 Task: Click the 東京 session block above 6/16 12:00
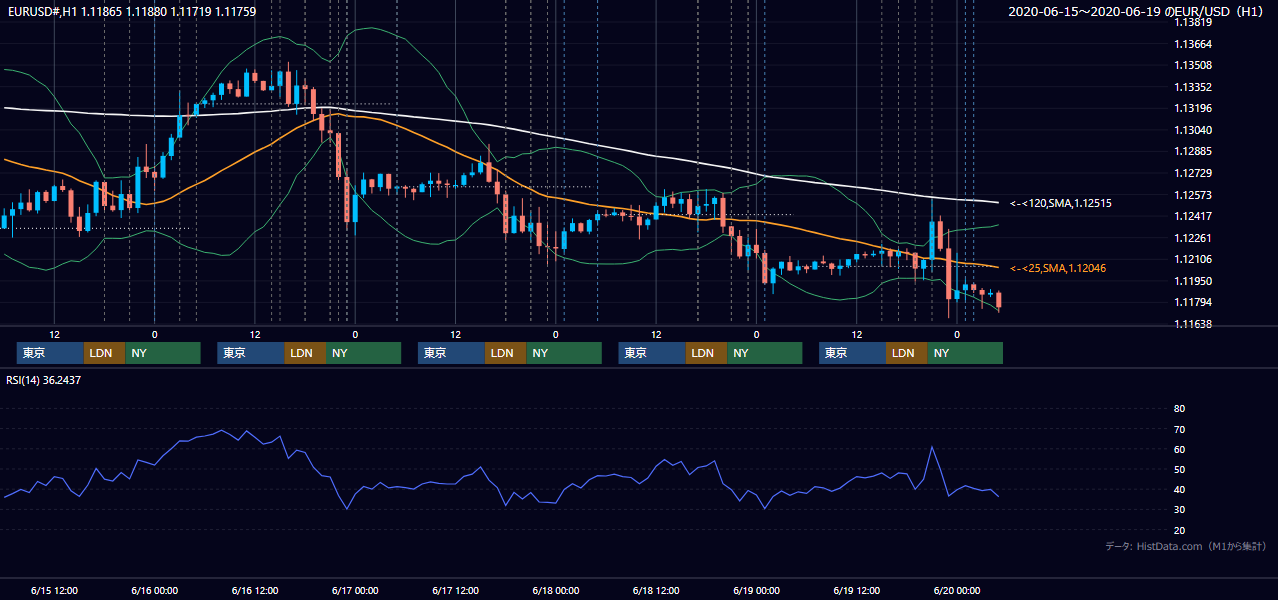(251, 353)
